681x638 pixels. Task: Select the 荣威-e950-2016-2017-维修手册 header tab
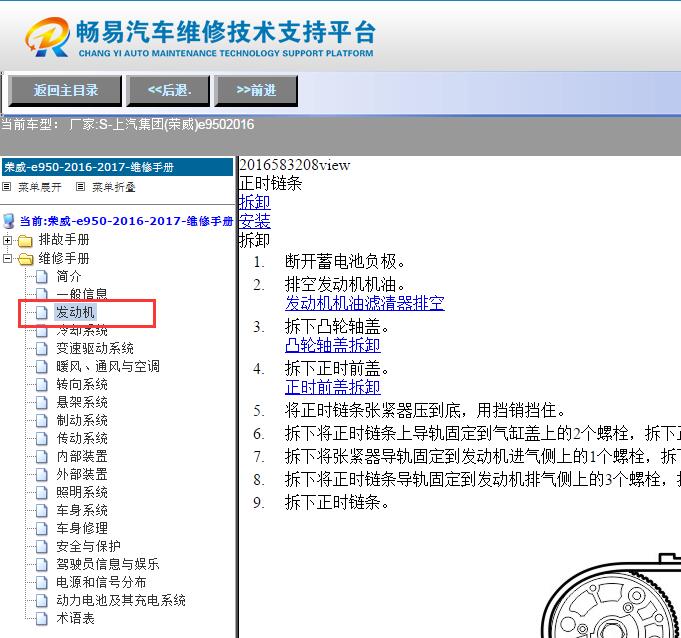[x=117, y=167]
